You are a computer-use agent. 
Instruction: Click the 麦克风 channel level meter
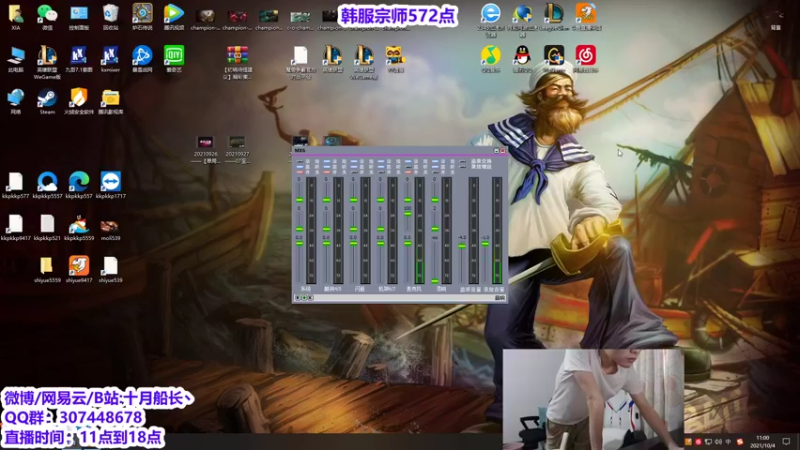419,230
